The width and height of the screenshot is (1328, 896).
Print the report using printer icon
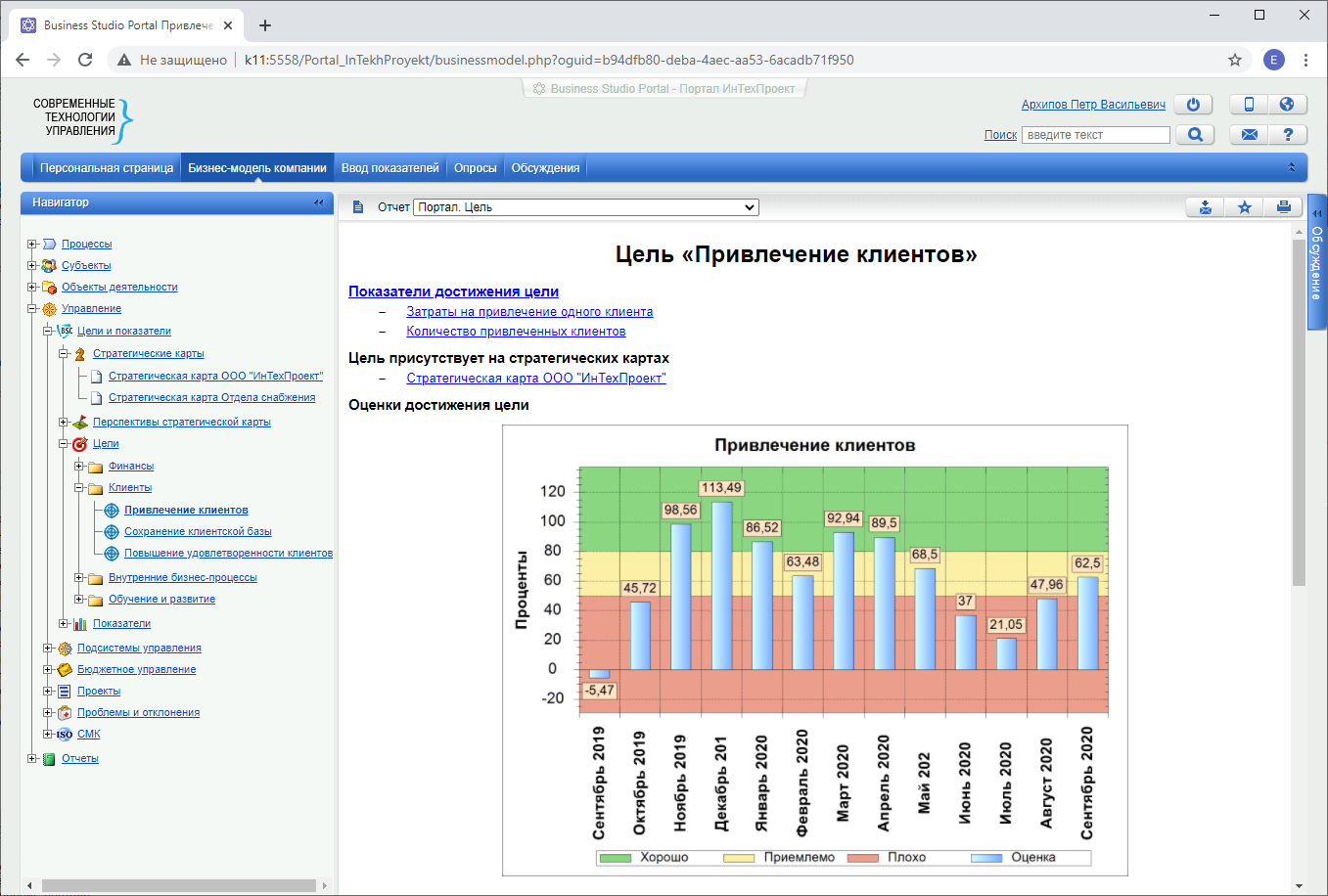tap(1283, 207)
